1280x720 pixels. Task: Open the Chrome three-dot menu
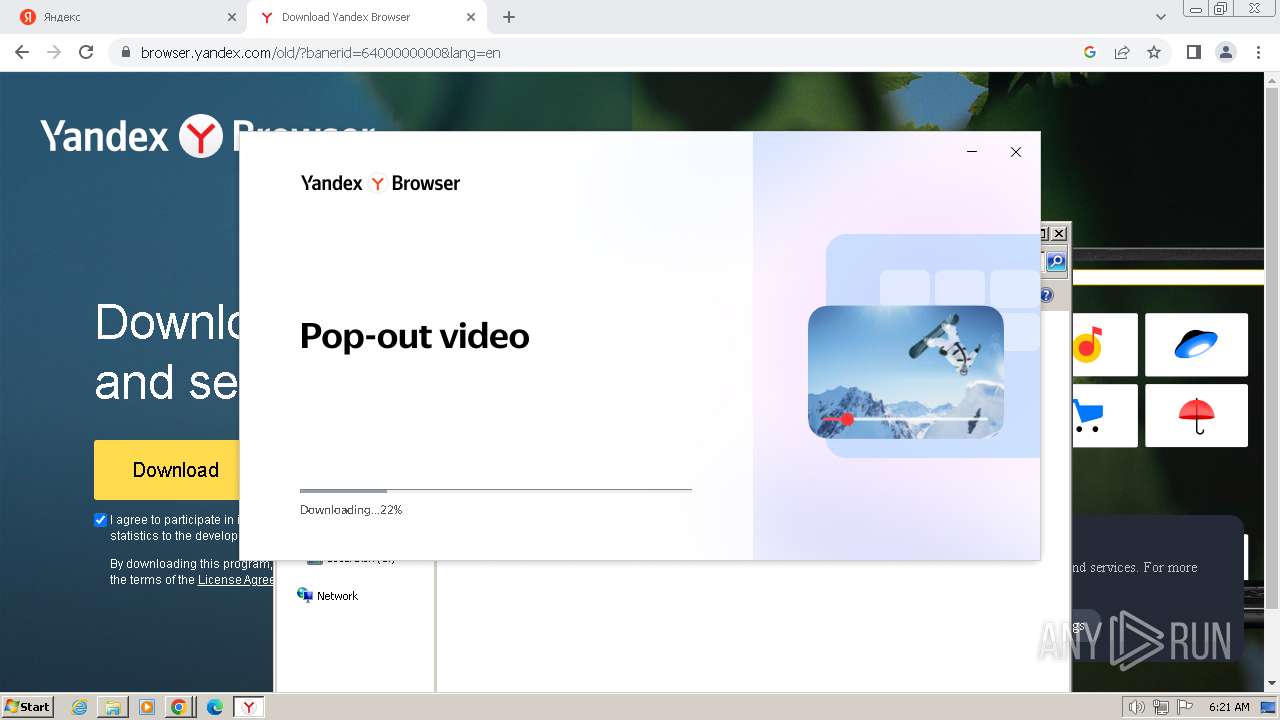1258,52
